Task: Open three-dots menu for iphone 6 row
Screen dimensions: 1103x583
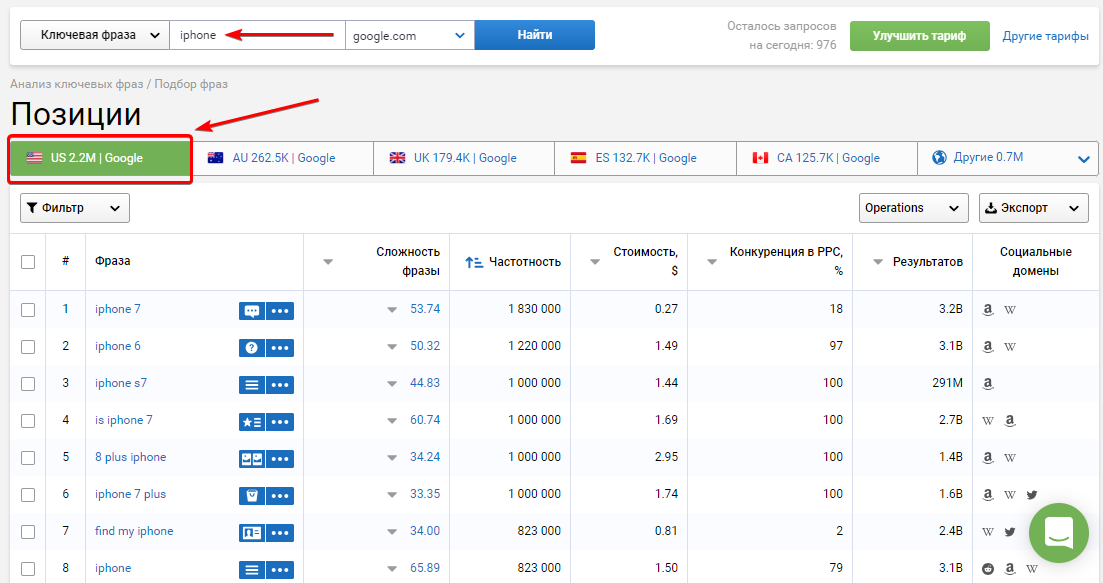Action: 280,347
